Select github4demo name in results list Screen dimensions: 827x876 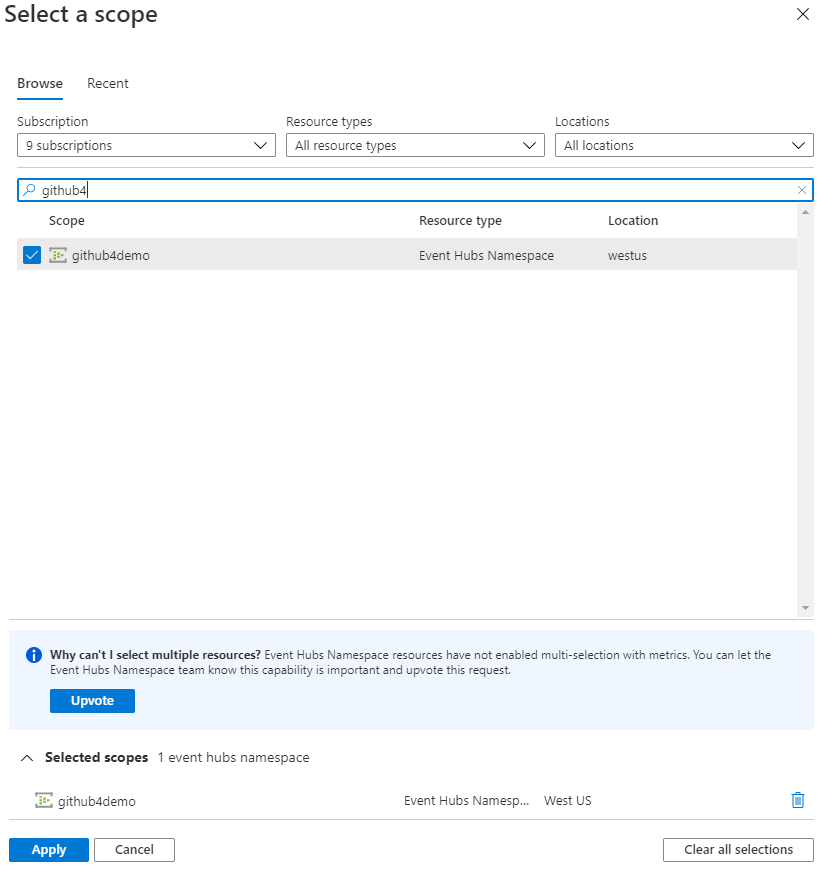(111, 256)
